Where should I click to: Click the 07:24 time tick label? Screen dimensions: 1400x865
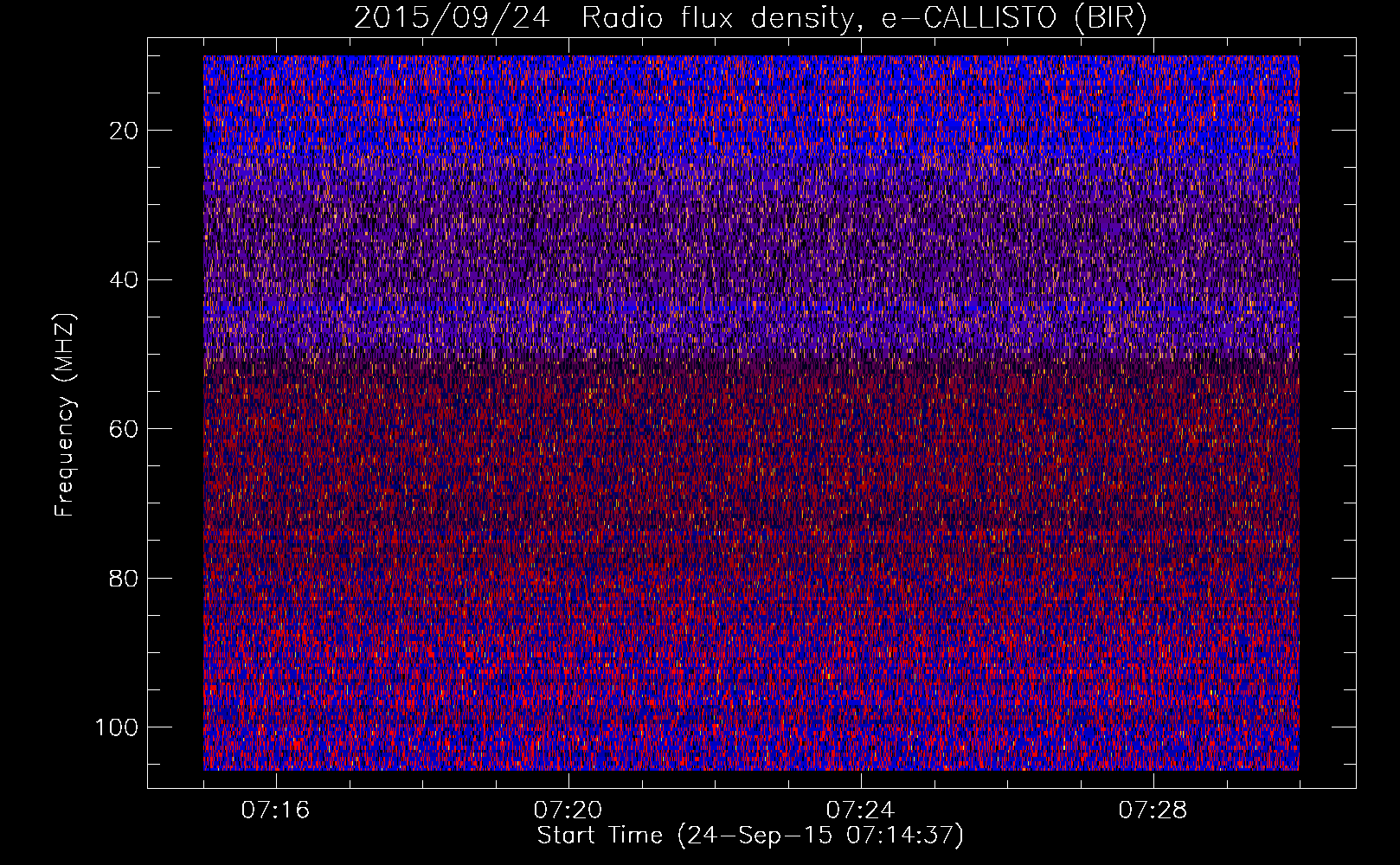[x=860, y=811]
